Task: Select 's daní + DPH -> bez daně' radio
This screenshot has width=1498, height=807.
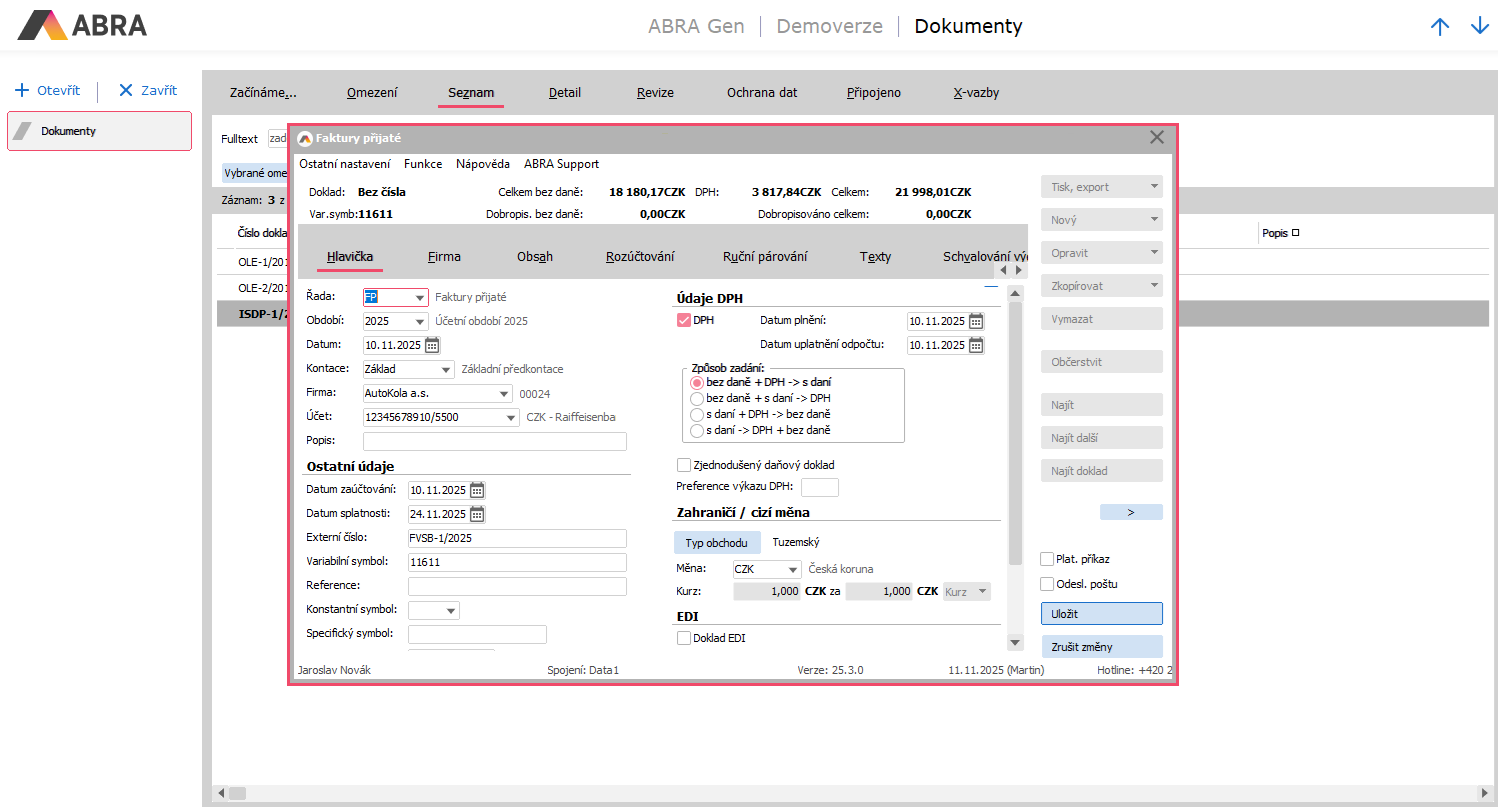Action: (x=697, y=414)
